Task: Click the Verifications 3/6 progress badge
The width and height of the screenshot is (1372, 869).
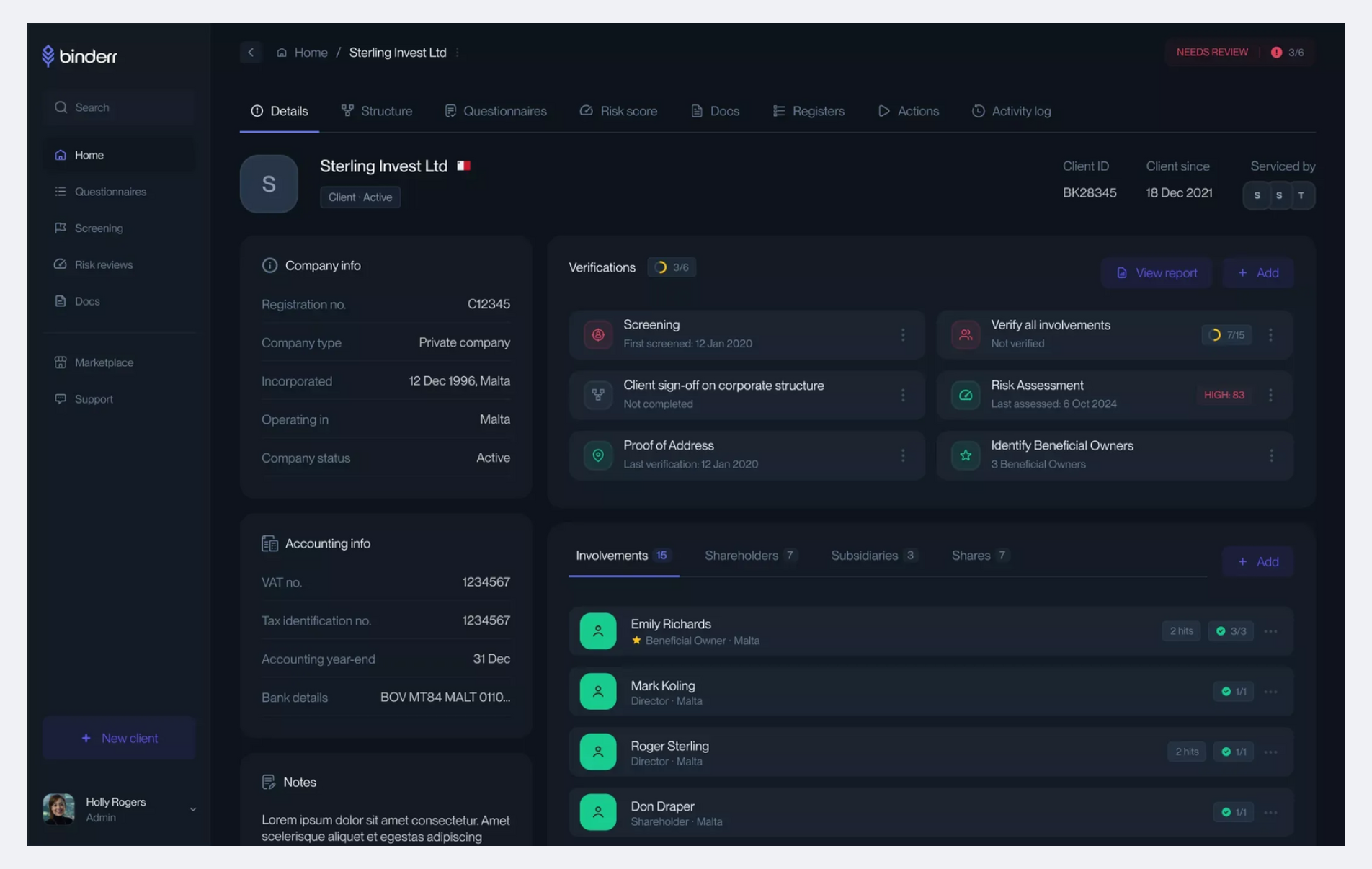Action: pos(671,267)
